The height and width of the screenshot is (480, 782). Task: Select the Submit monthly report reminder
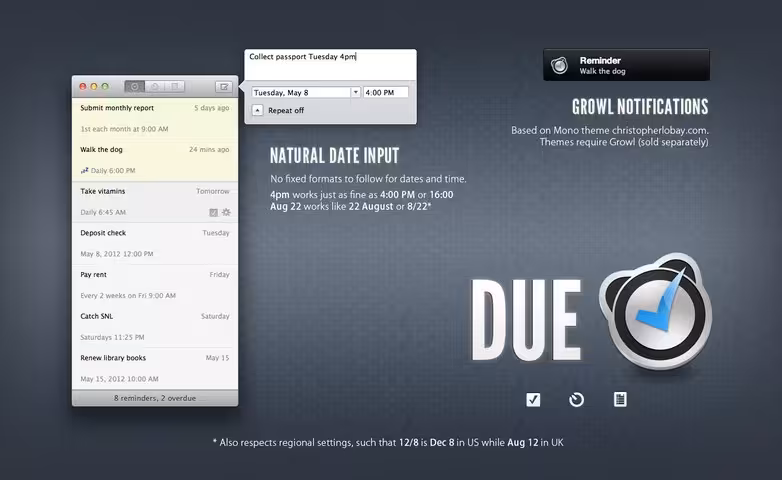tap(155, 118)
